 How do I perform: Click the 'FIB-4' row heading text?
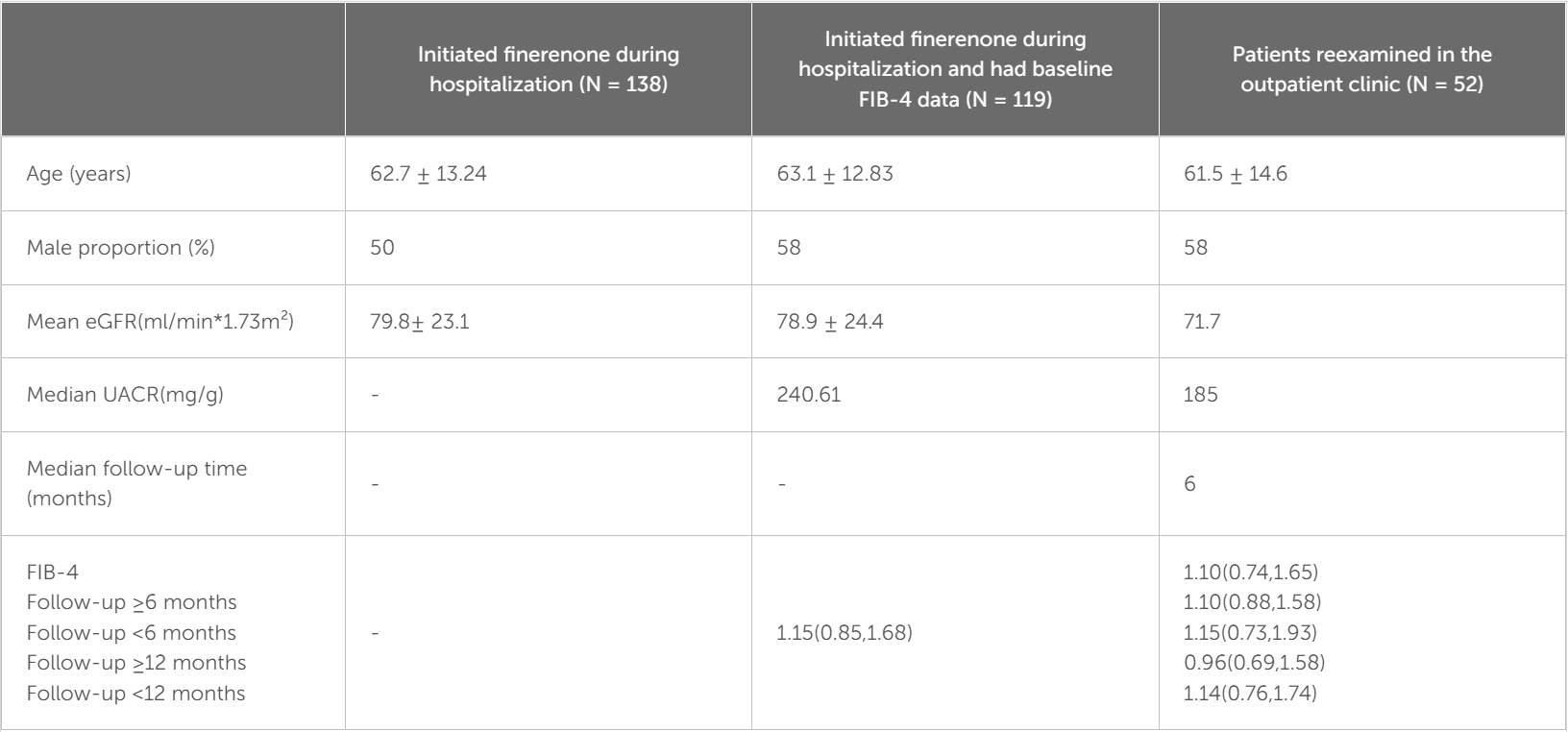(x=53, y=573)
